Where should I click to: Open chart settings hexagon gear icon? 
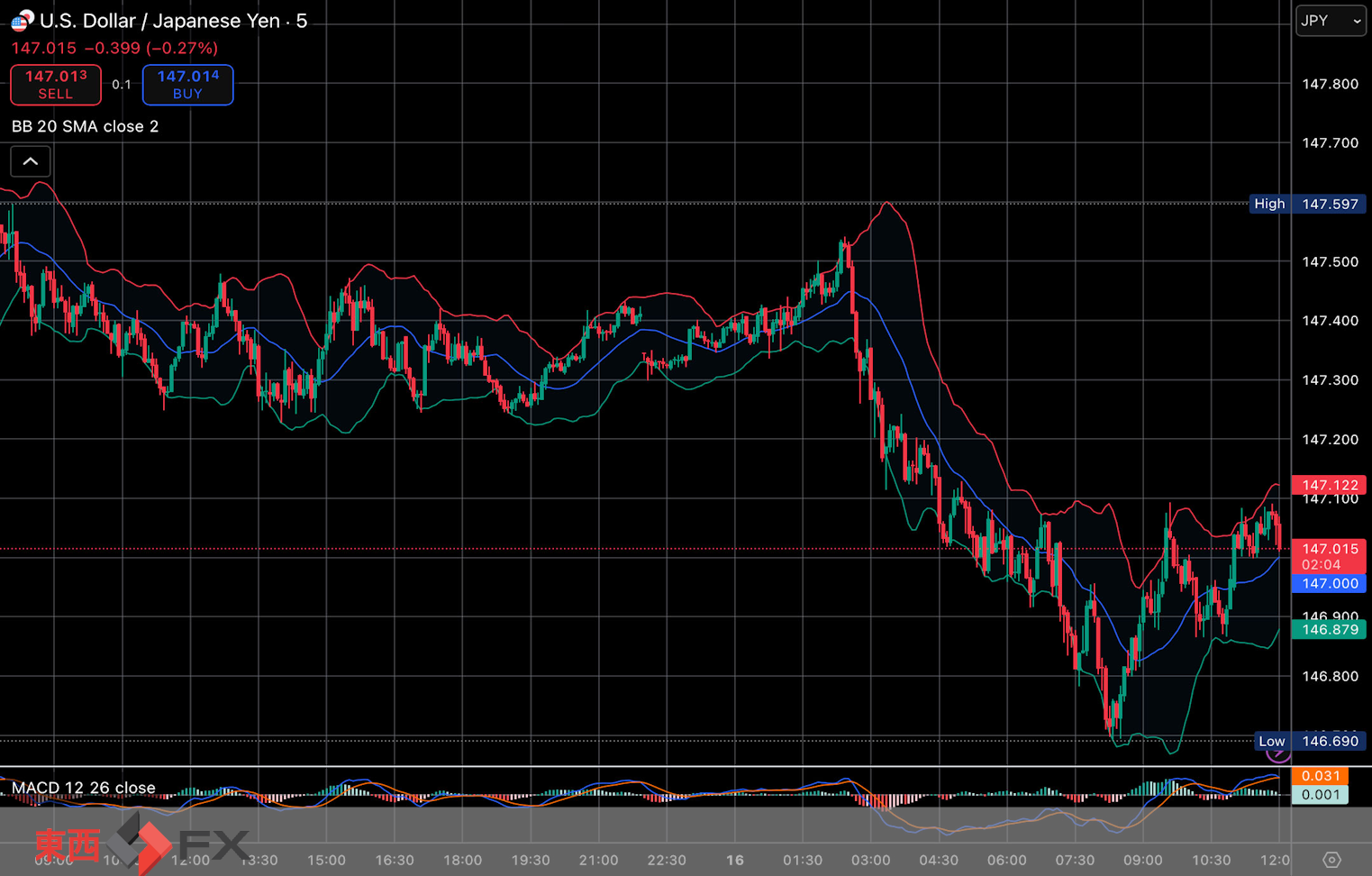[1331, 860]
